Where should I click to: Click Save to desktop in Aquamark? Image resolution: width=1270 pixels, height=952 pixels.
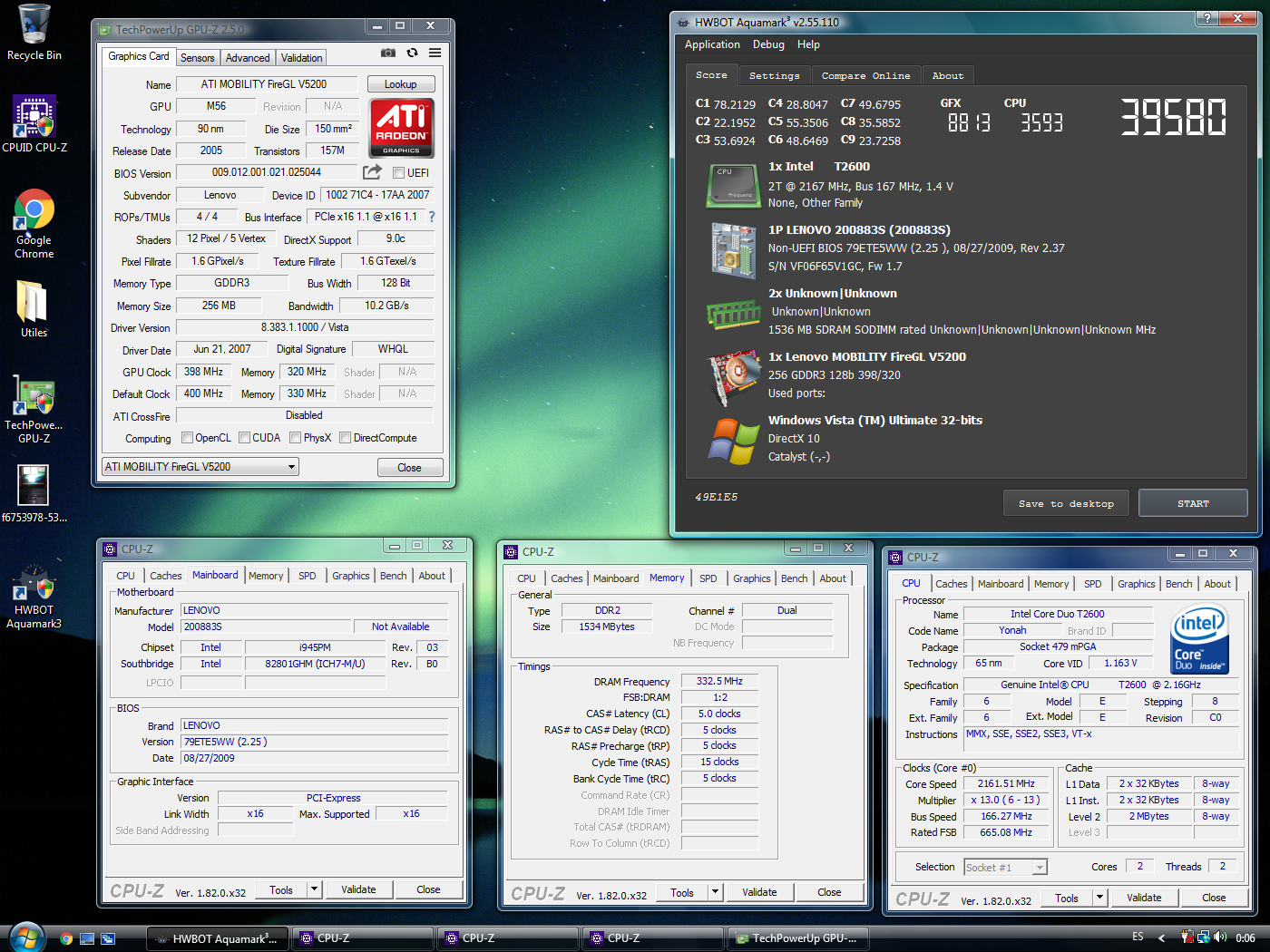click(x=1066, y=503)
